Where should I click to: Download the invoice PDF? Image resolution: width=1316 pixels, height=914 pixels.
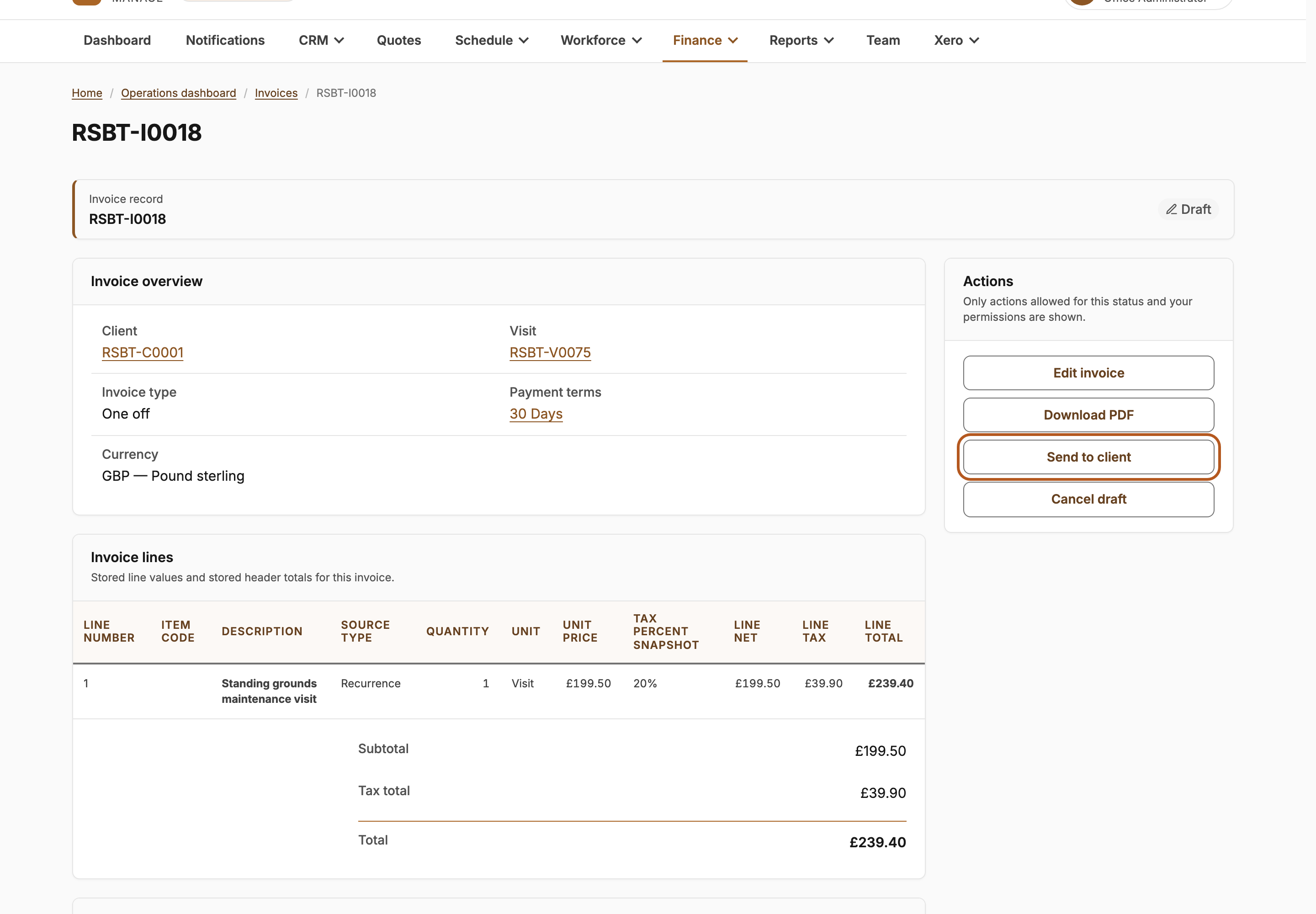click(1088, 415)
